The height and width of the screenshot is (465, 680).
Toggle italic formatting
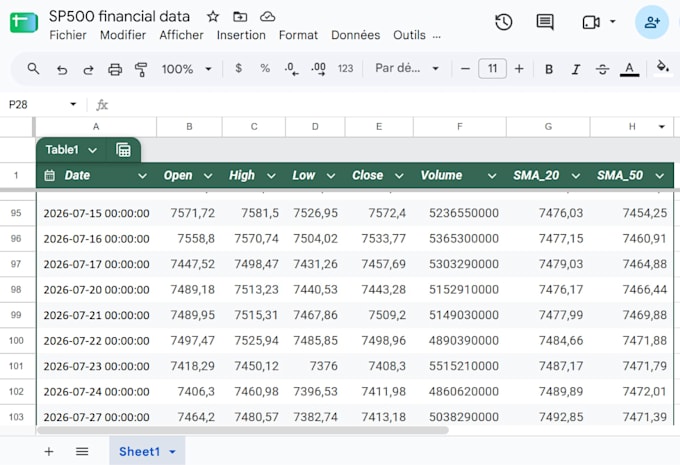[575, 69]
